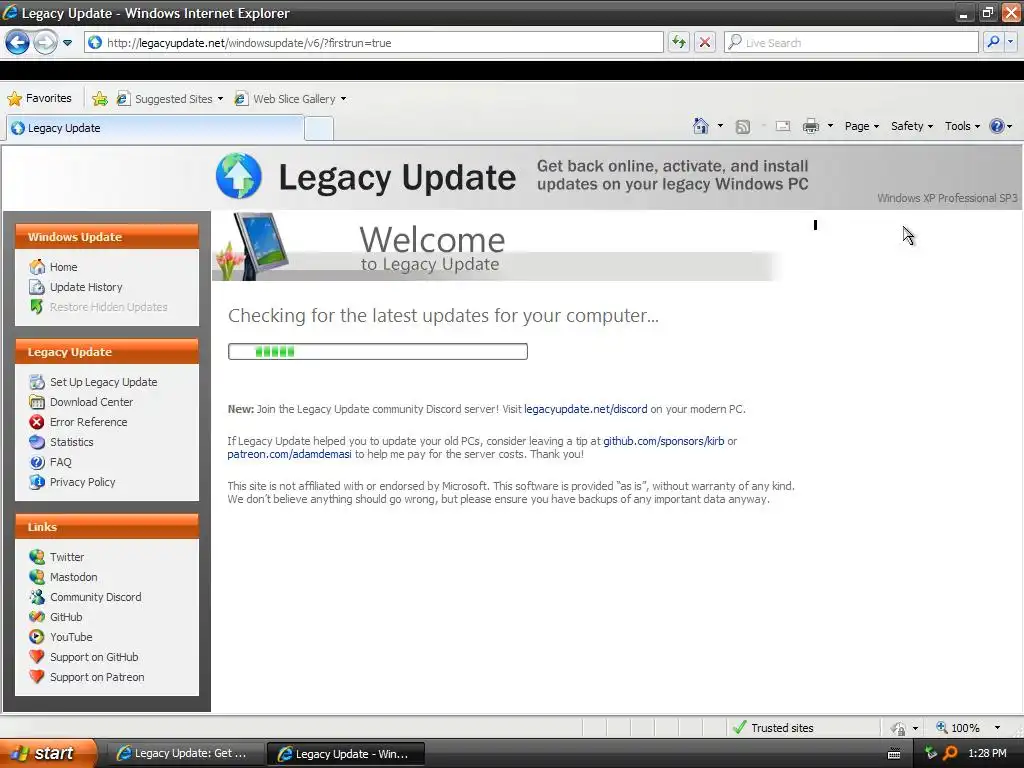Open Support on GitHub link

[94, 657]
